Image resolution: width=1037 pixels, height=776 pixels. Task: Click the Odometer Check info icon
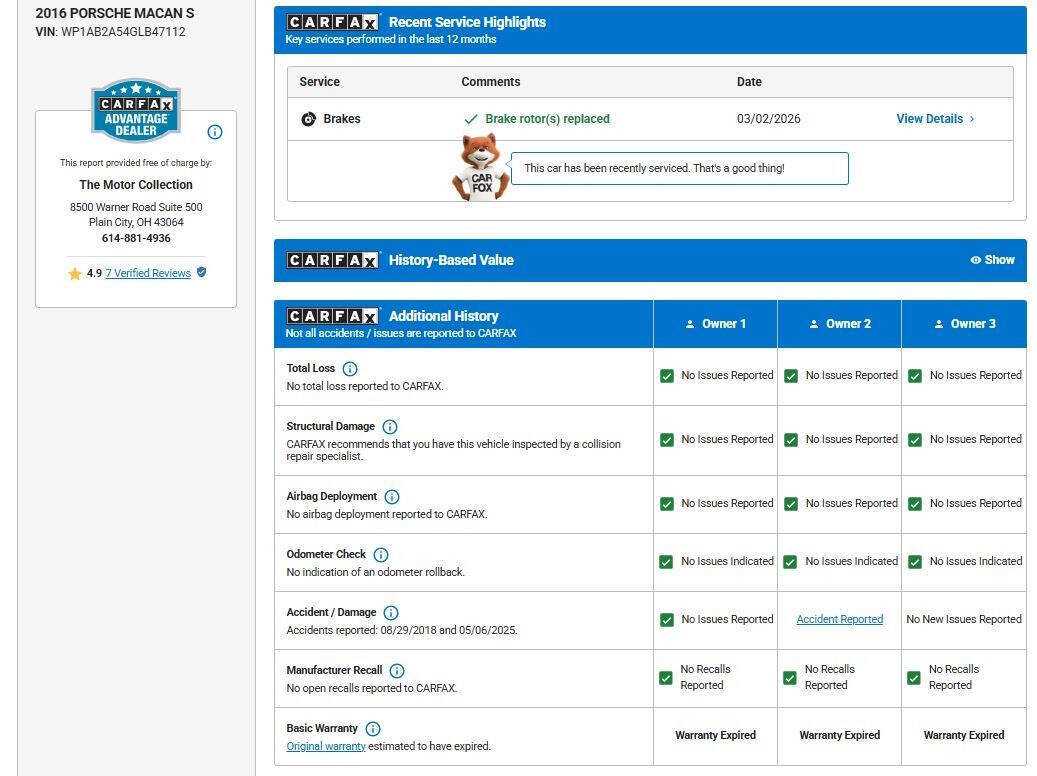pos(381,554)
